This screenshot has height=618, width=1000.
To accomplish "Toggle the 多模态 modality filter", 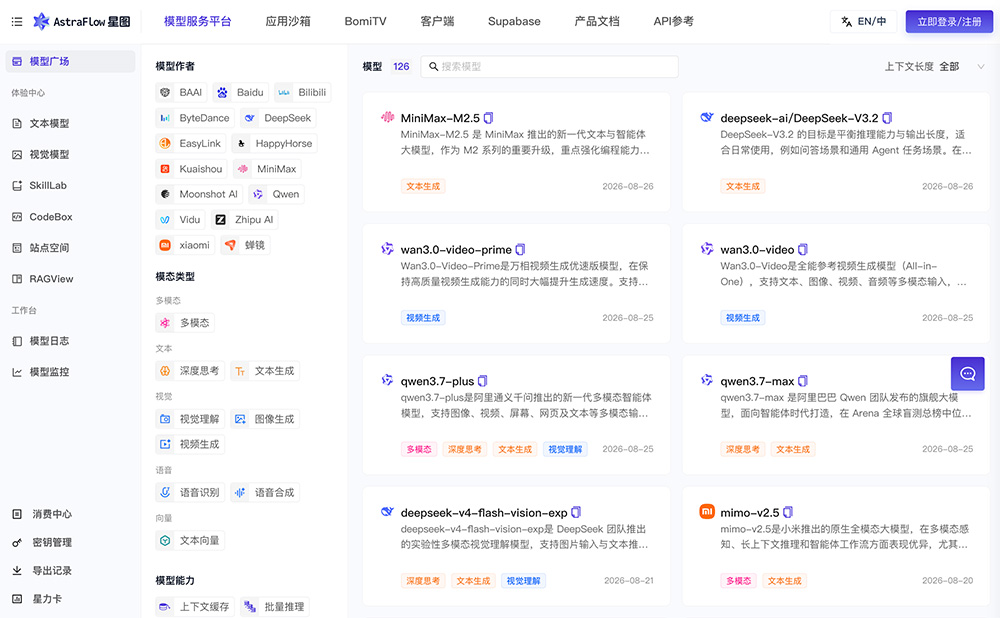I will click(x=185, y=323).
